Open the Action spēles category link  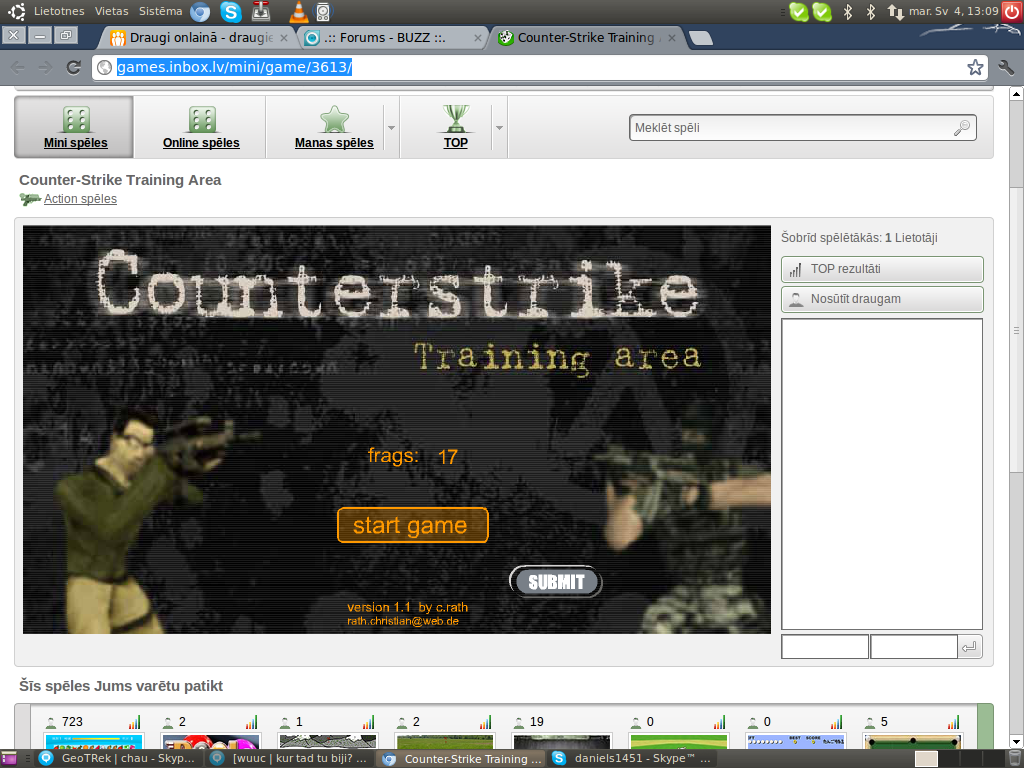click(80, 199)
